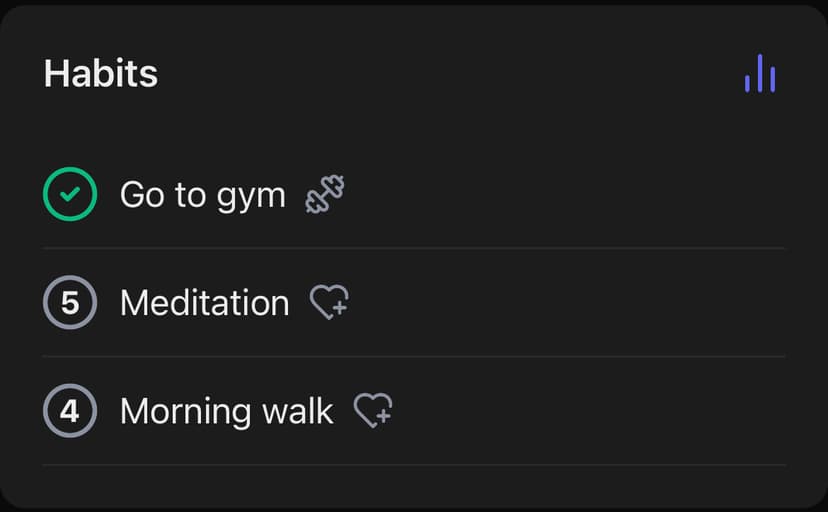Click the divider line below Morning walk
The image size is (828, 512).
pos(414,465)
